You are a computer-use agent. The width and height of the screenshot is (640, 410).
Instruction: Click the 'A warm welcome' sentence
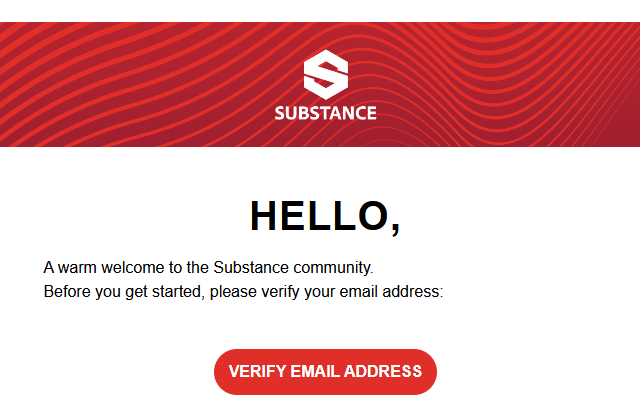click(x=208, y=268)
